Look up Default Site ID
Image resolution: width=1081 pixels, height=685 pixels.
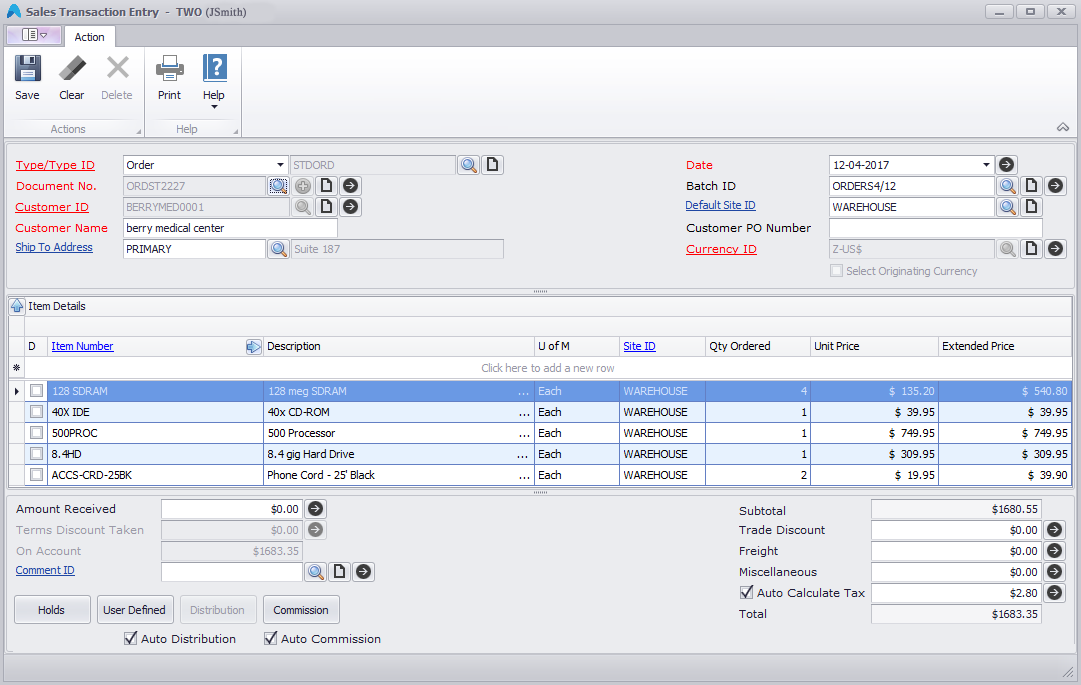1007,207
